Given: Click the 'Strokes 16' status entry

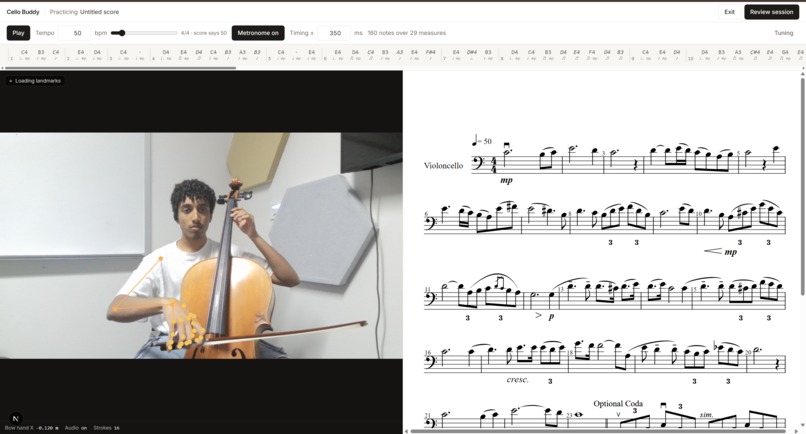Looking at the screenshot, I should point(106,428).
